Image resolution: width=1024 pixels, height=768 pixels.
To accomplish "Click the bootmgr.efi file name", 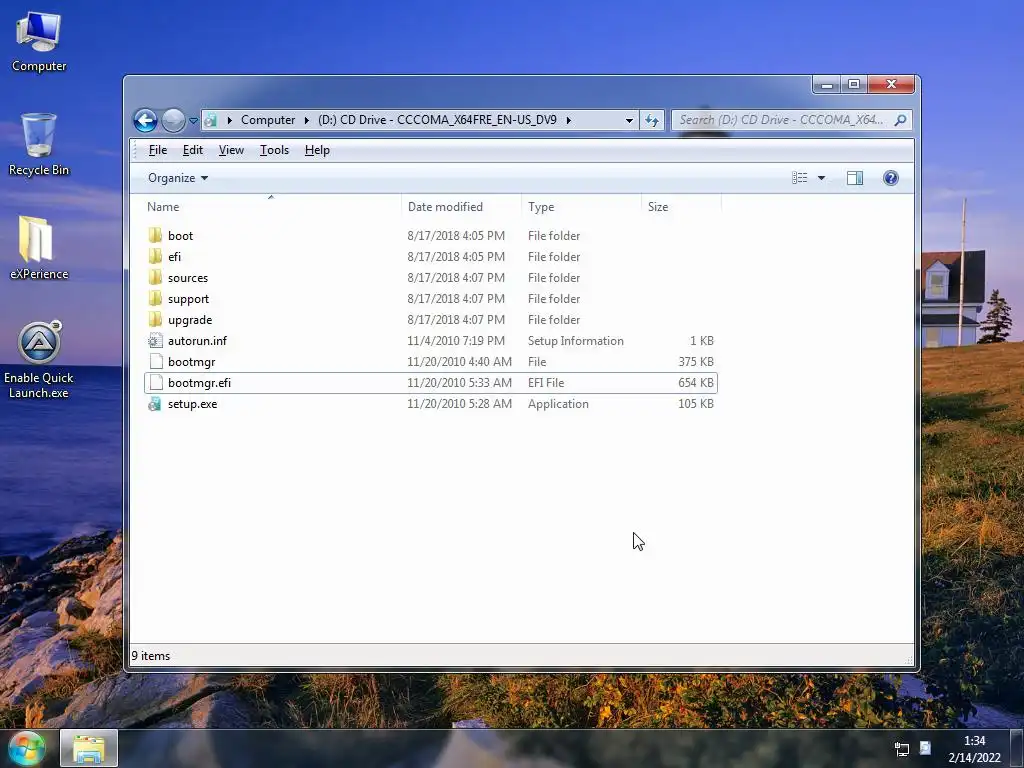I will point(199,383).
